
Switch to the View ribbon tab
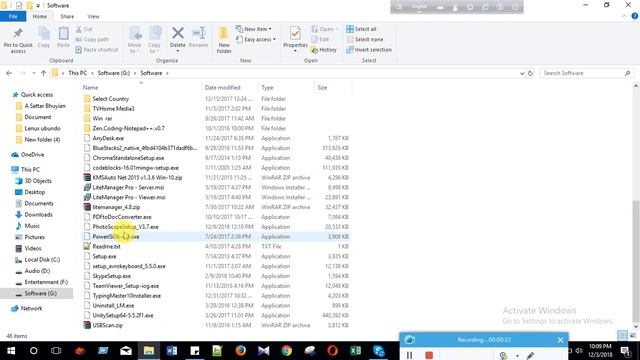tap(93, 16)
